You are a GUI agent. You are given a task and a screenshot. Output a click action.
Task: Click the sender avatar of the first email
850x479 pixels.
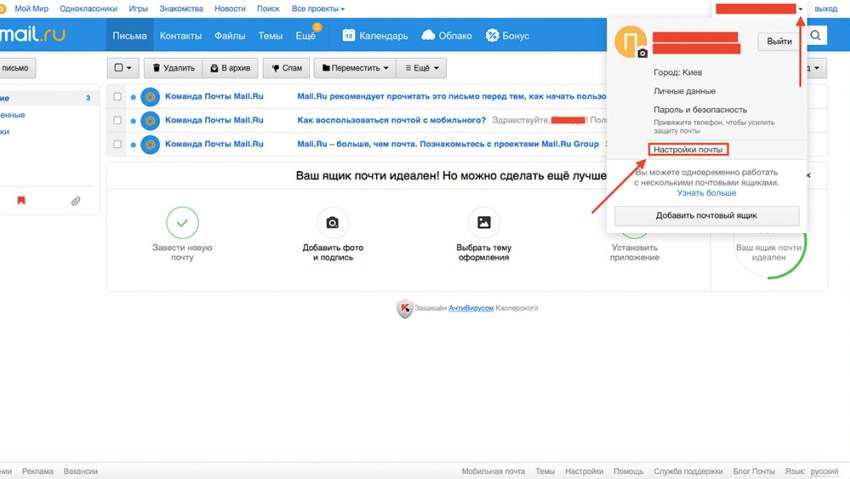click(150, 96)
